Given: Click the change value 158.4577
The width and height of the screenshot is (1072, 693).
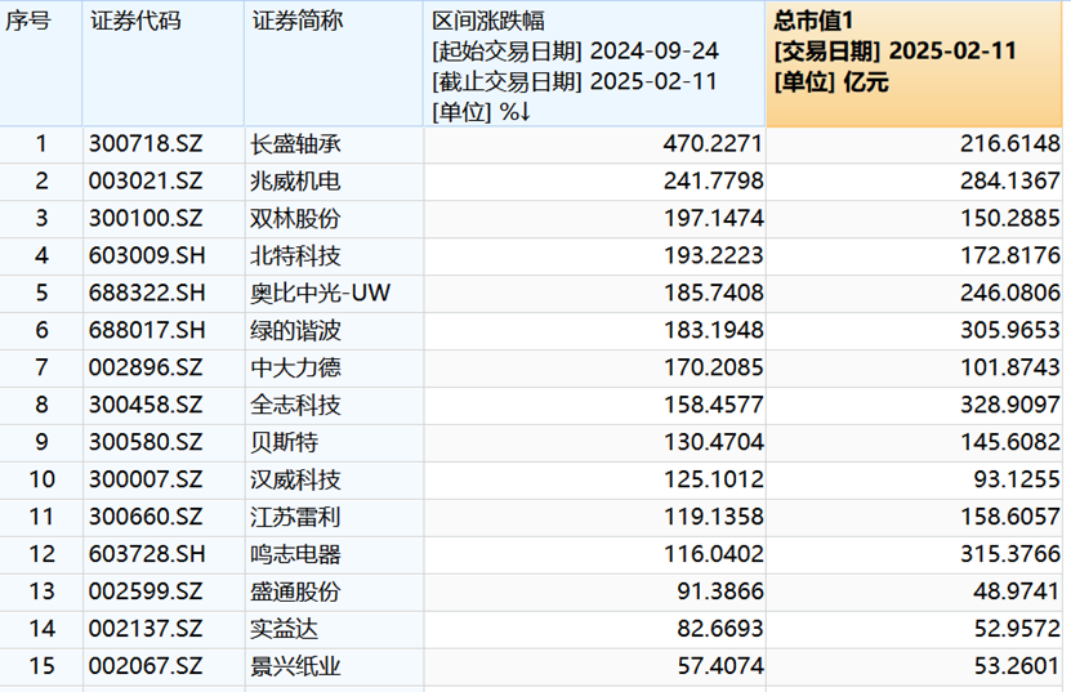Looking at the screenshot, I should 713,405.
